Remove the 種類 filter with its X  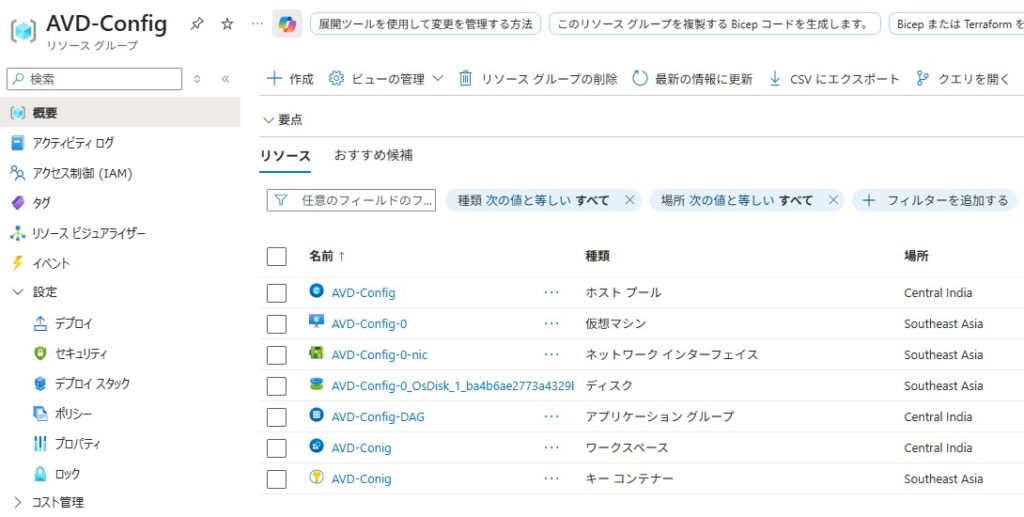(629, 200)
